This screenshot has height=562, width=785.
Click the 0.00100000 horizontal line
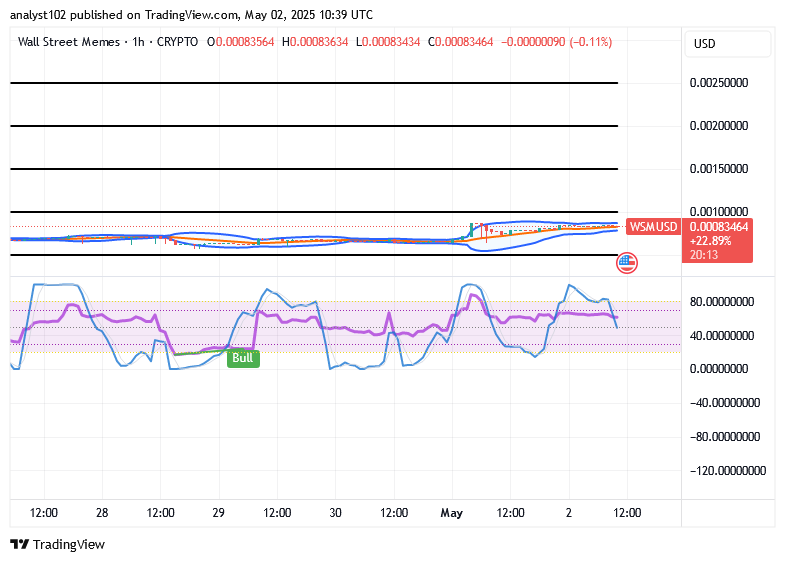click(x=314, y=212)
